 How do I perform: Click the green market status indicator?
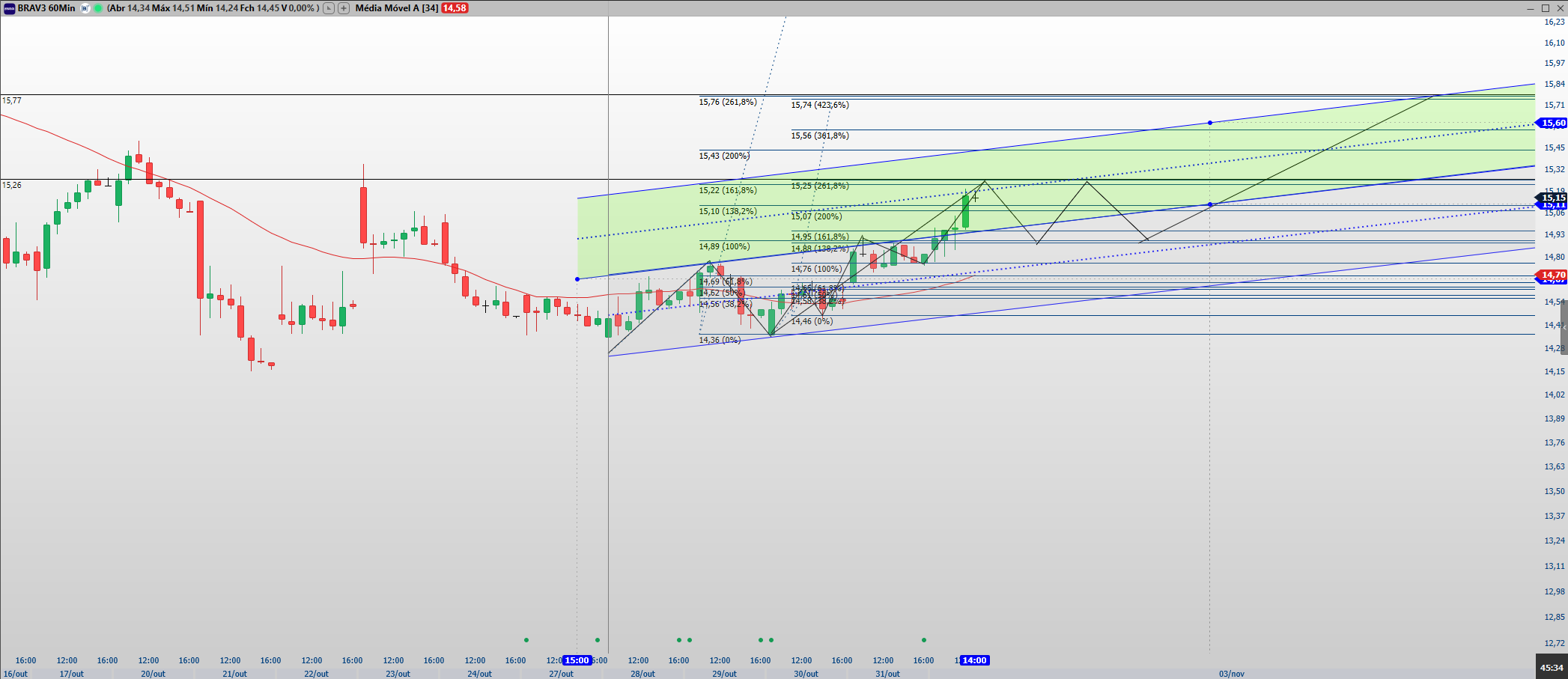click(x=98, y=8)
